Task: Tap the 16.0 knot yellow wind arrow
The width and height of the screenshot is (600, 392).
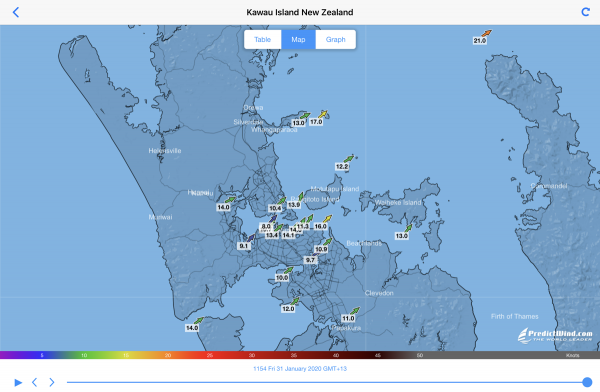Action: [327, 219]
